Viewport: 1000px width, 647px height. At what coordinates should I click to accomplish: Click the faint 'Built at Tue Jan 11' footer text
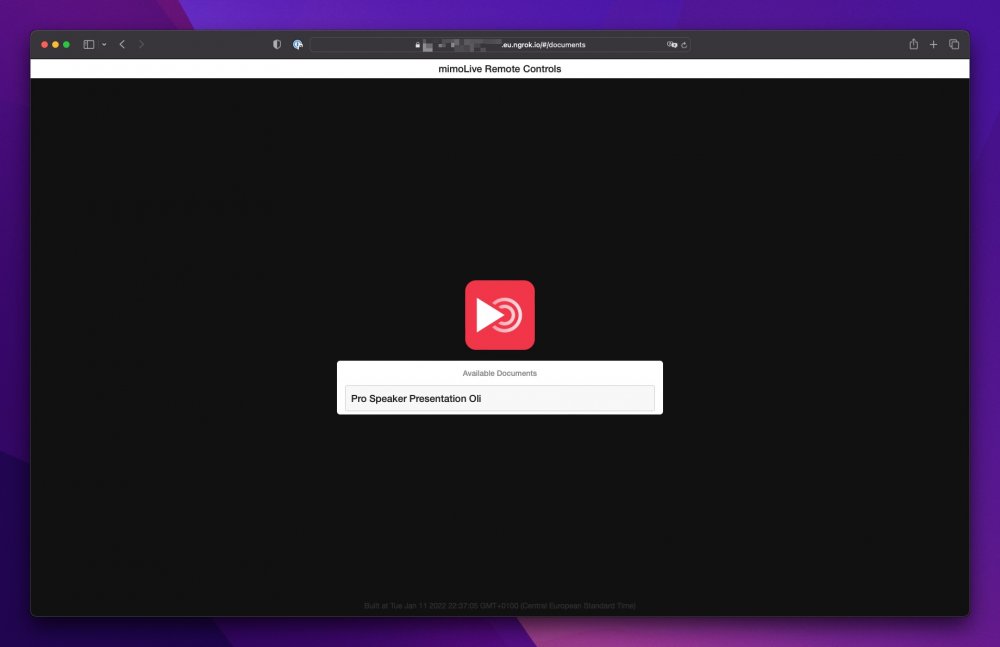click(x=499, y=606)
